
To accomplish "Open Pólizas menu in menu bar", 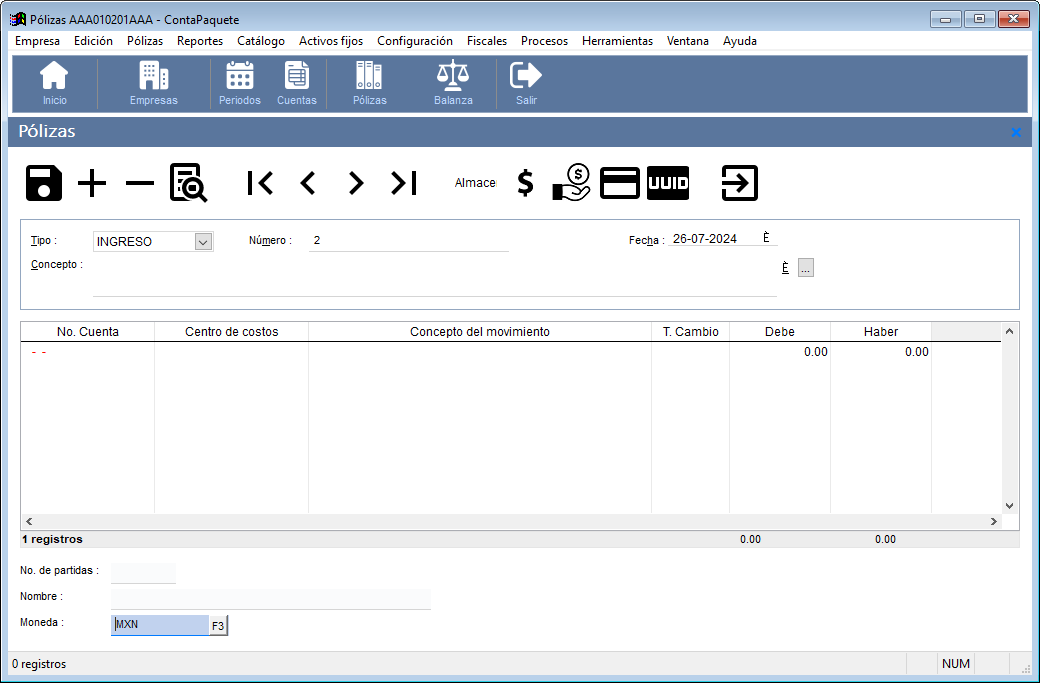I will pos(145,41).
